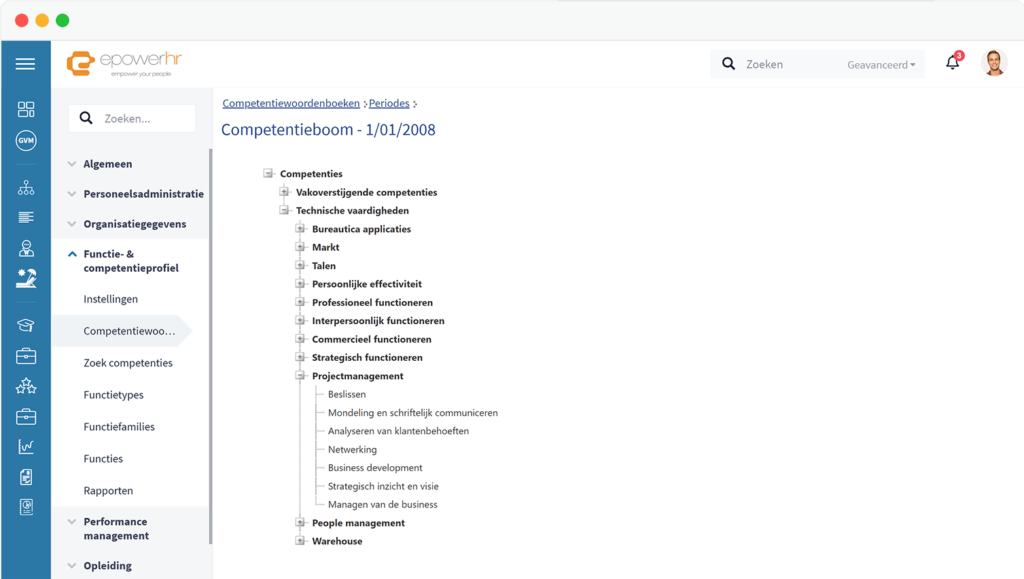
Task: Select Rapporten in the sidebar menu
Action: click(108, 491)
